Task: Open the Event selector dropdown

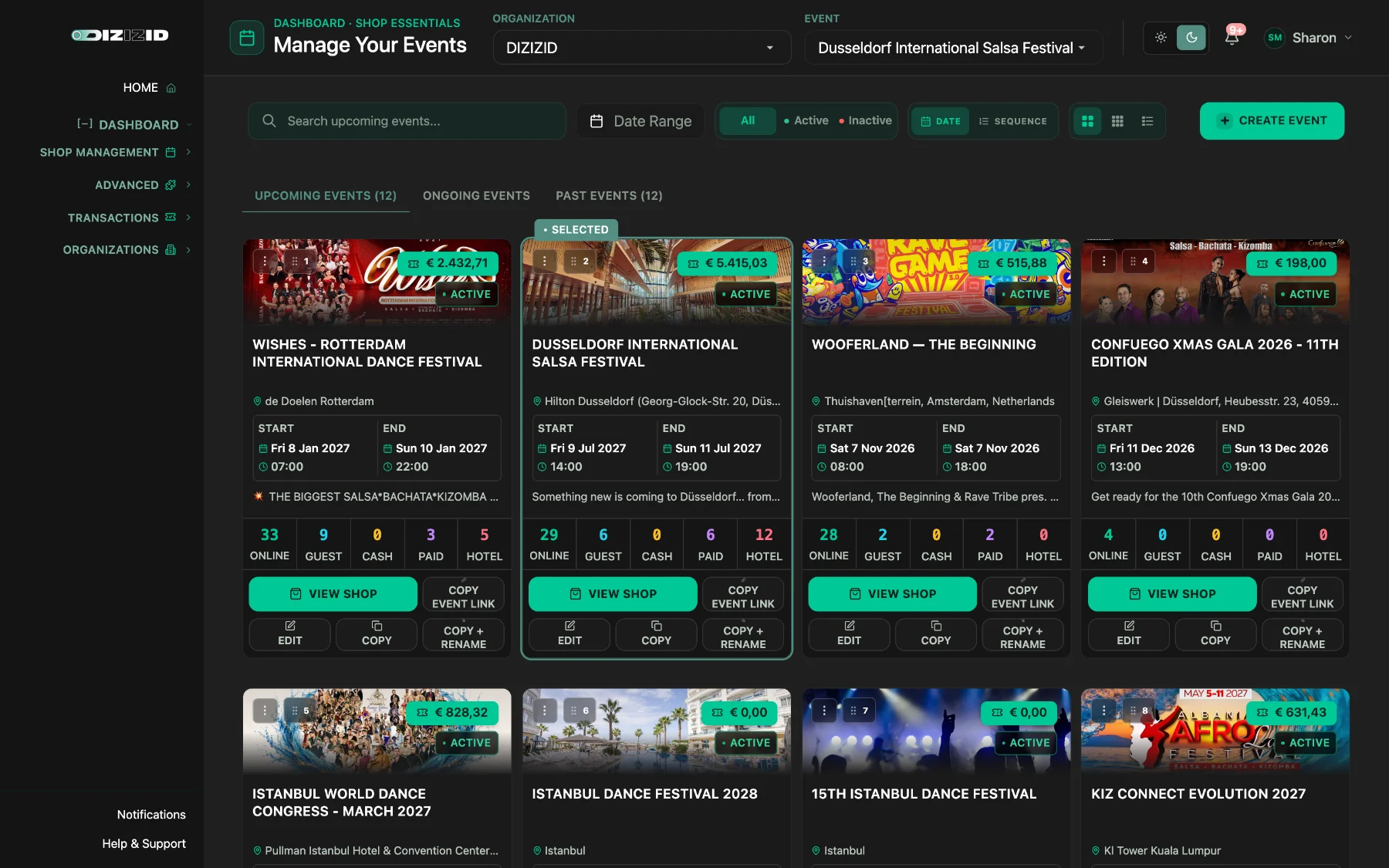Action: [953, 48]
